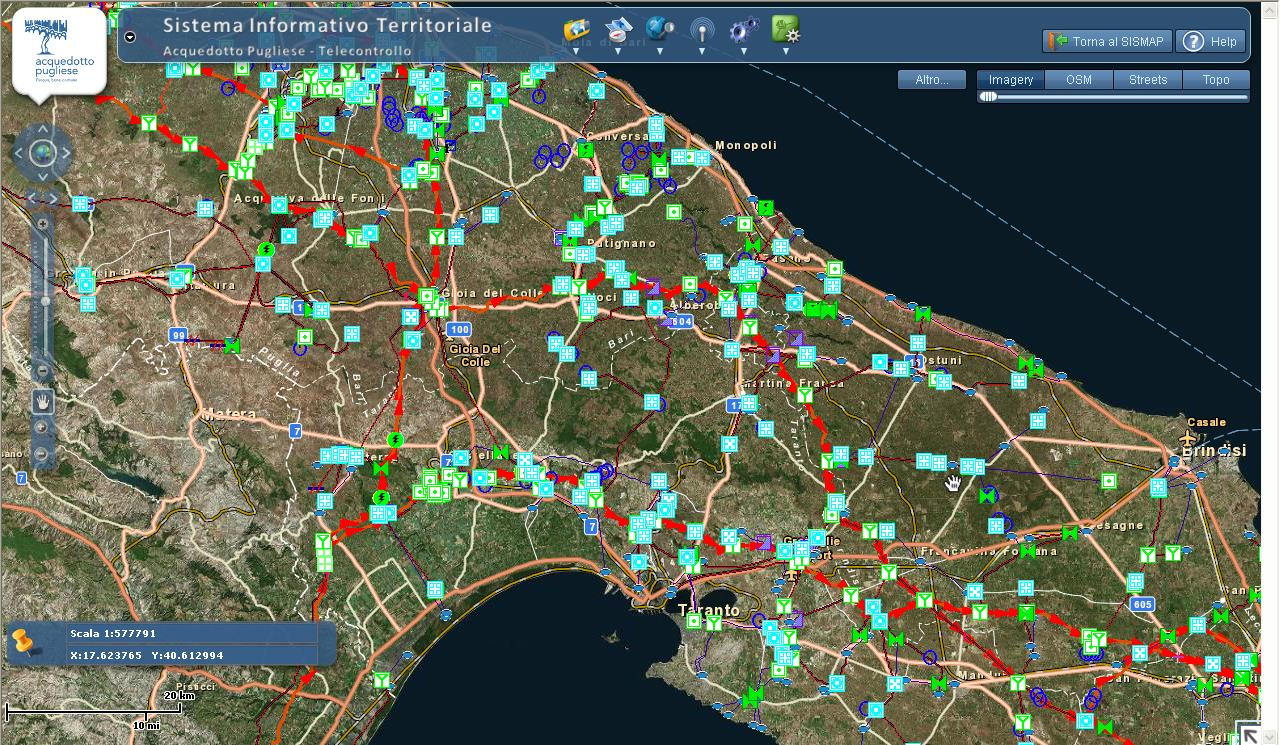Click the Taranto map label
This screenshot has width=1280, height=745.
tap(709, 610)
